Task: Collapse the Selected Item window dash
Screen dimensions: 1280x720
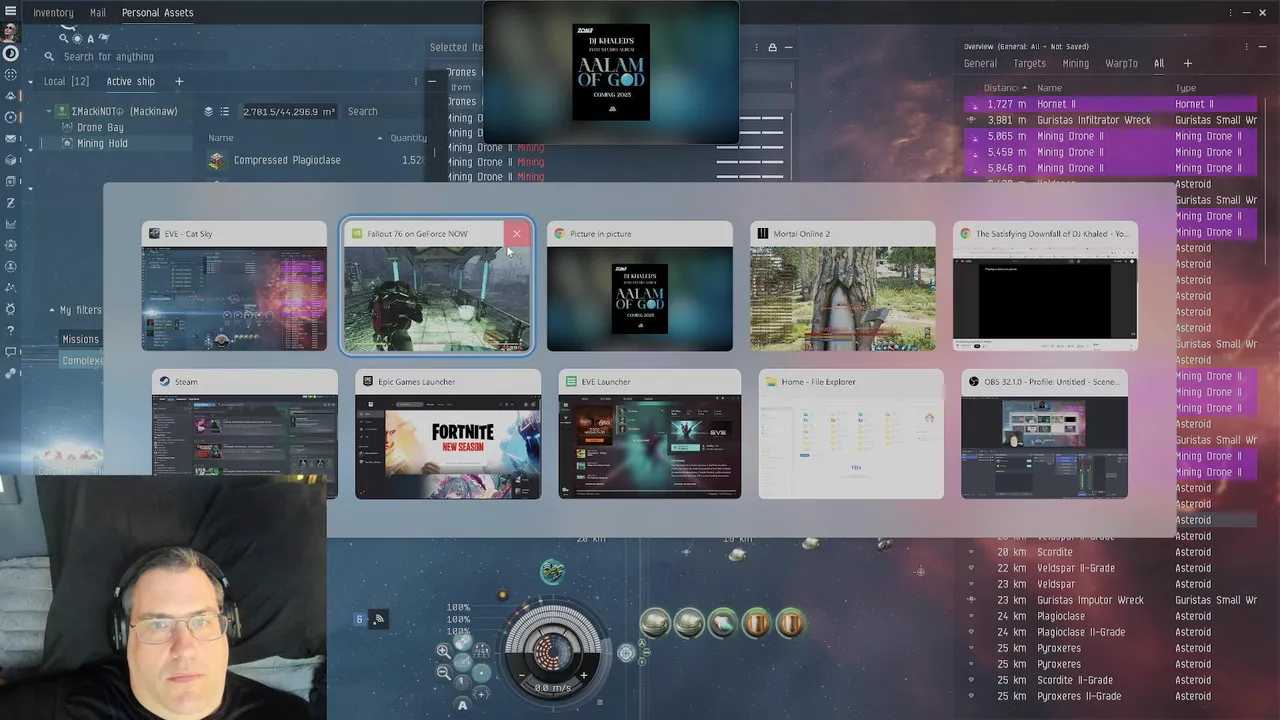Action: pyautogui.click(x=788, y=47)
